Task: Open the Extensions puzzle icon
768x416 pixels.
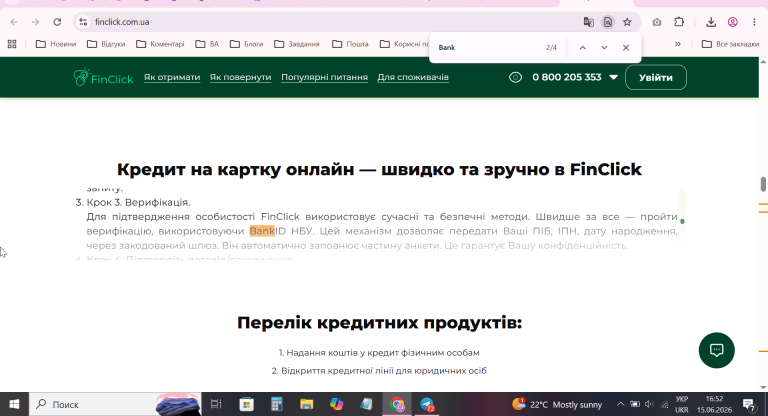Action: [679, 22]
